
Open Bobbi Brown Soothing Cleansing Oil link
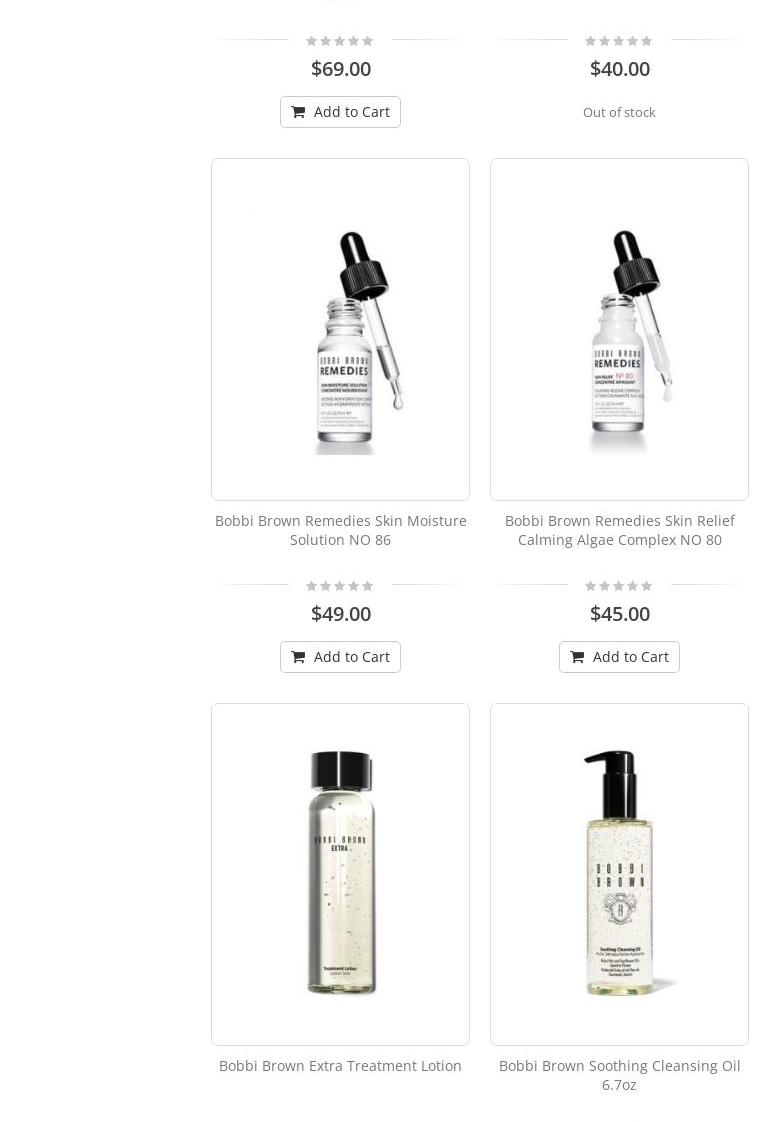[x=619, y=1075]
